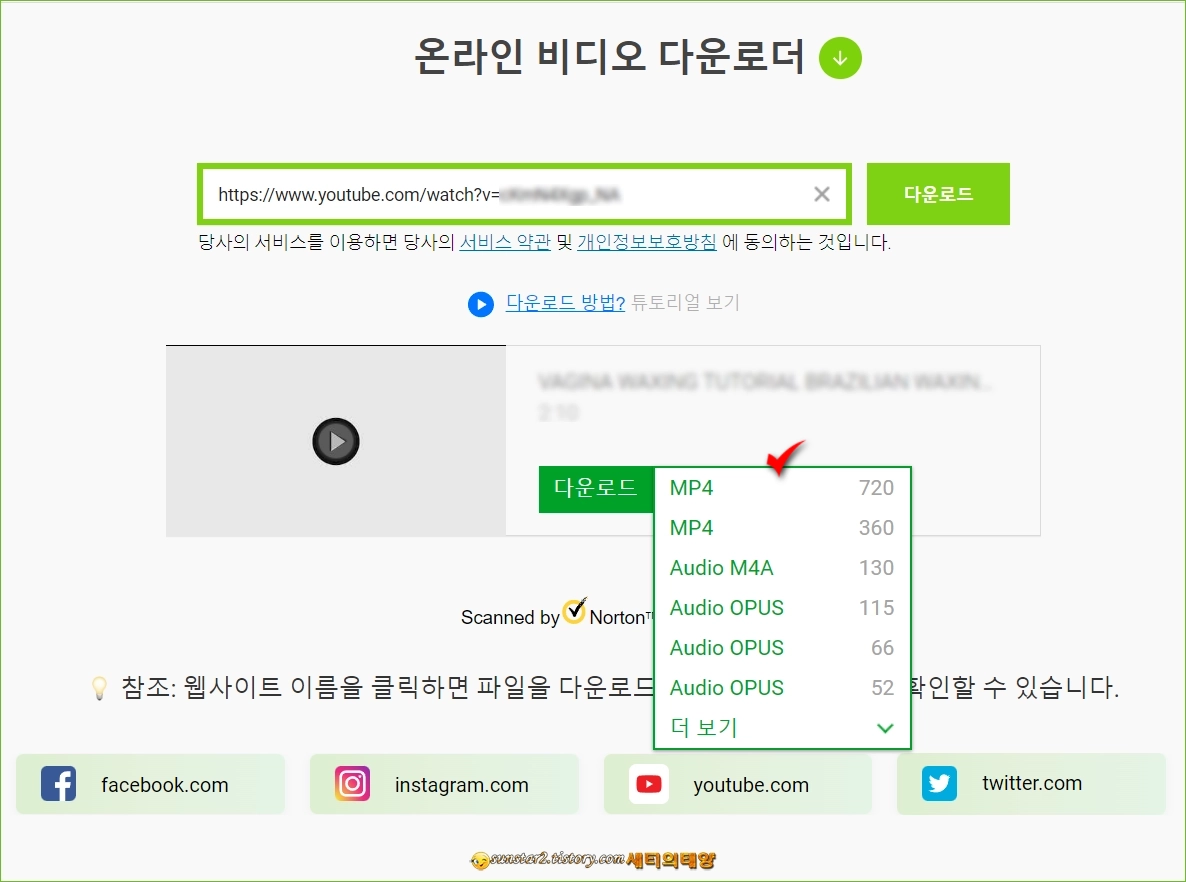Click the Twitter bird icon
This screenshot has height=882, width=1186.
939,784
